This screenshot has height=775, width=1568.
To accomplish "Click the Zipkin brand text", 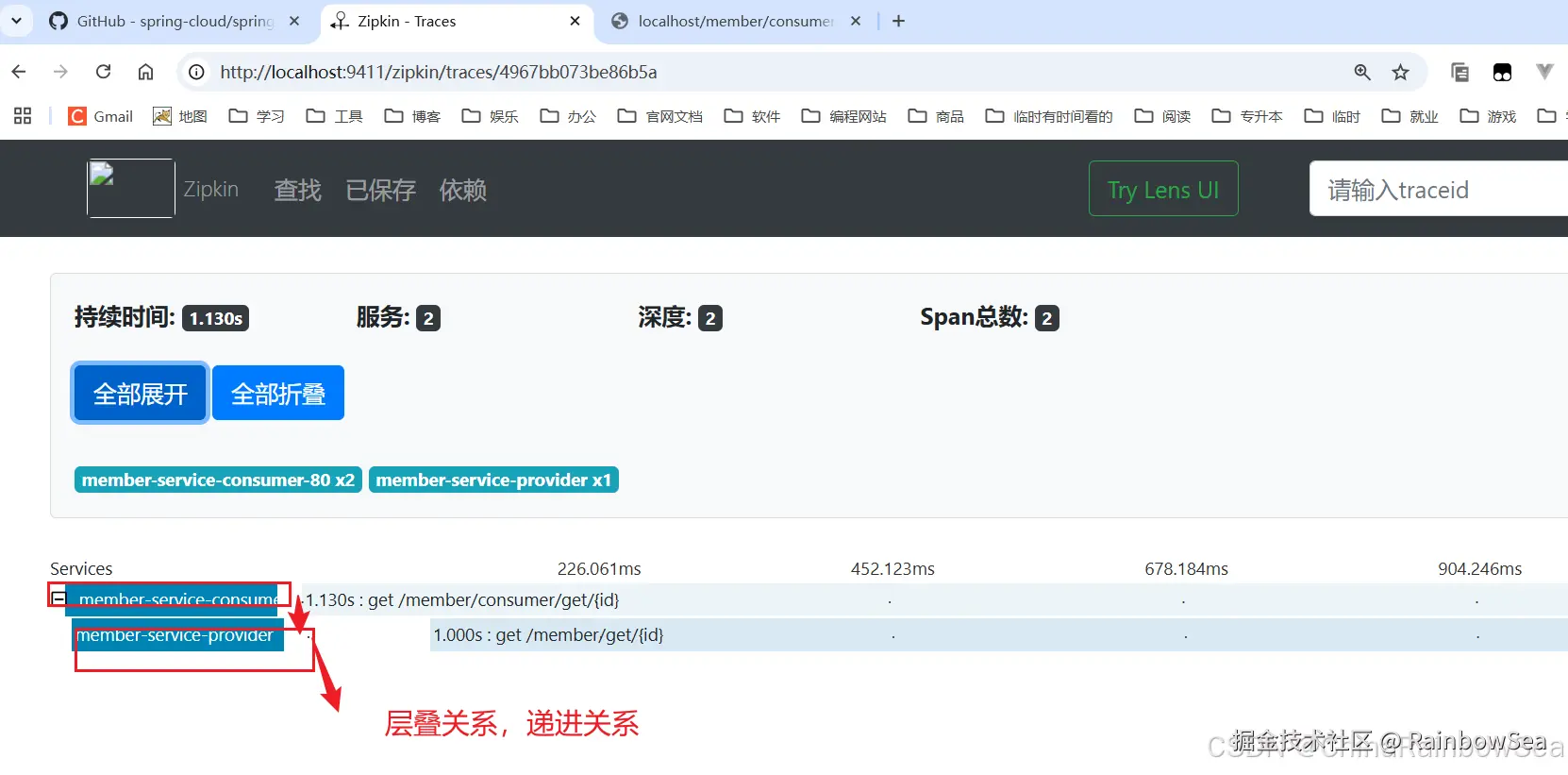I will 211,189.
